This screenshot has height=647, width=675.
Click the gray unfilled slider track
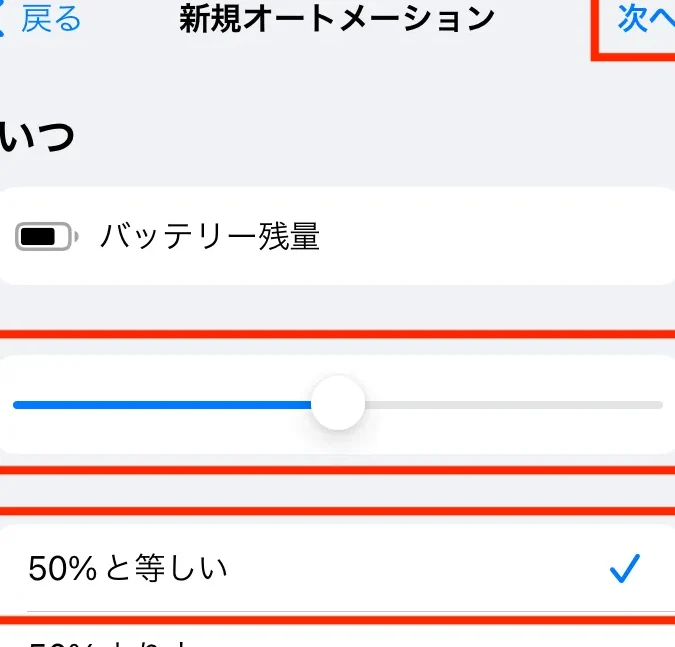(x=514, y=405)
